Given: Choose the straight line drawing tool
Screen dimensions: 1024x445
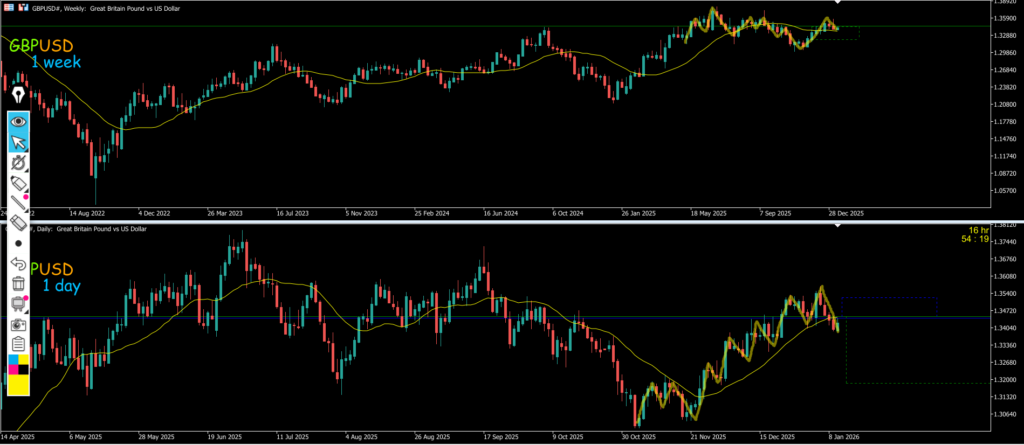Looking at the screenshot, I should [18, 206].
